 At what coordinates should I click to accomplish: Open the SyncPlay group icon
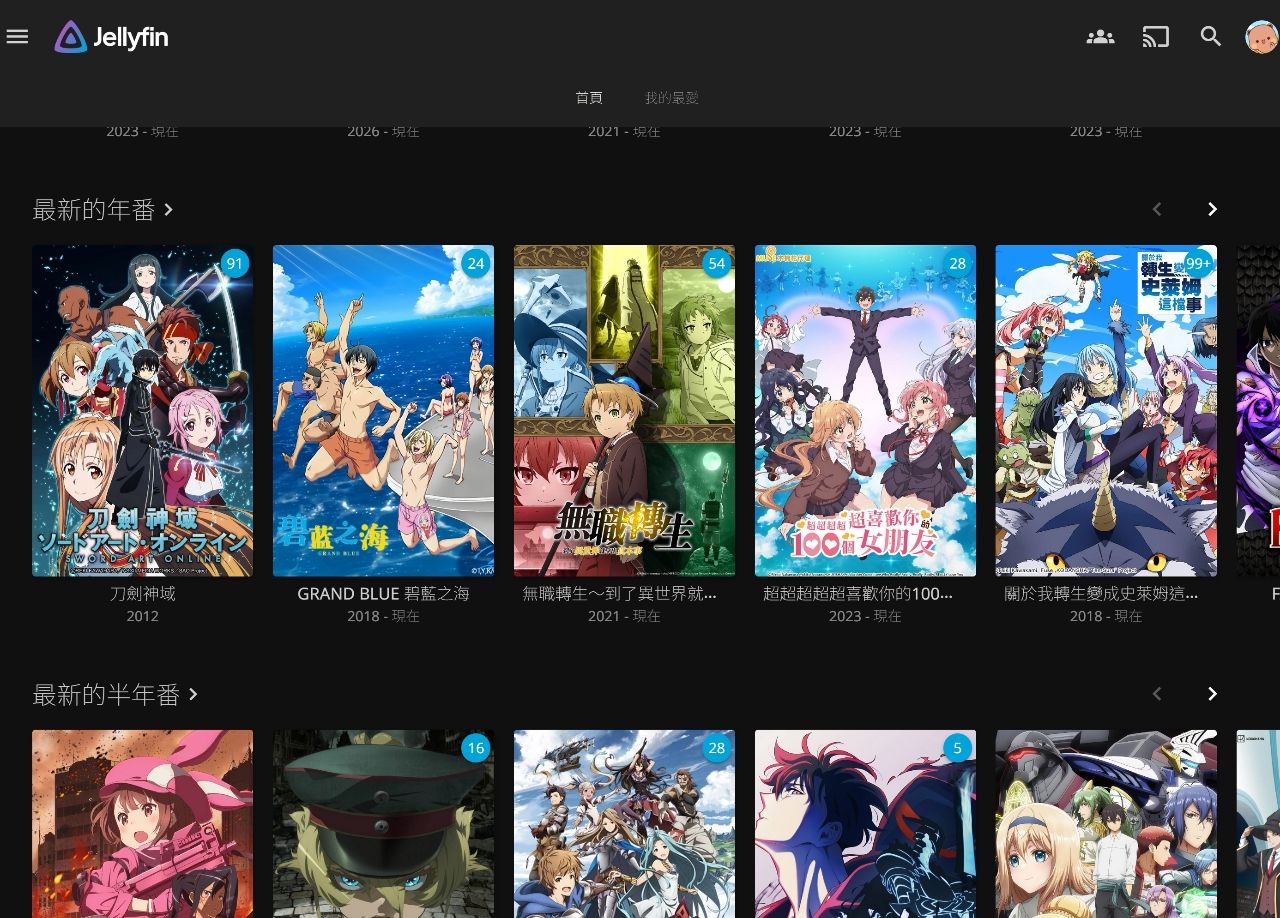pyautogui.click(x=1100, y=37)
